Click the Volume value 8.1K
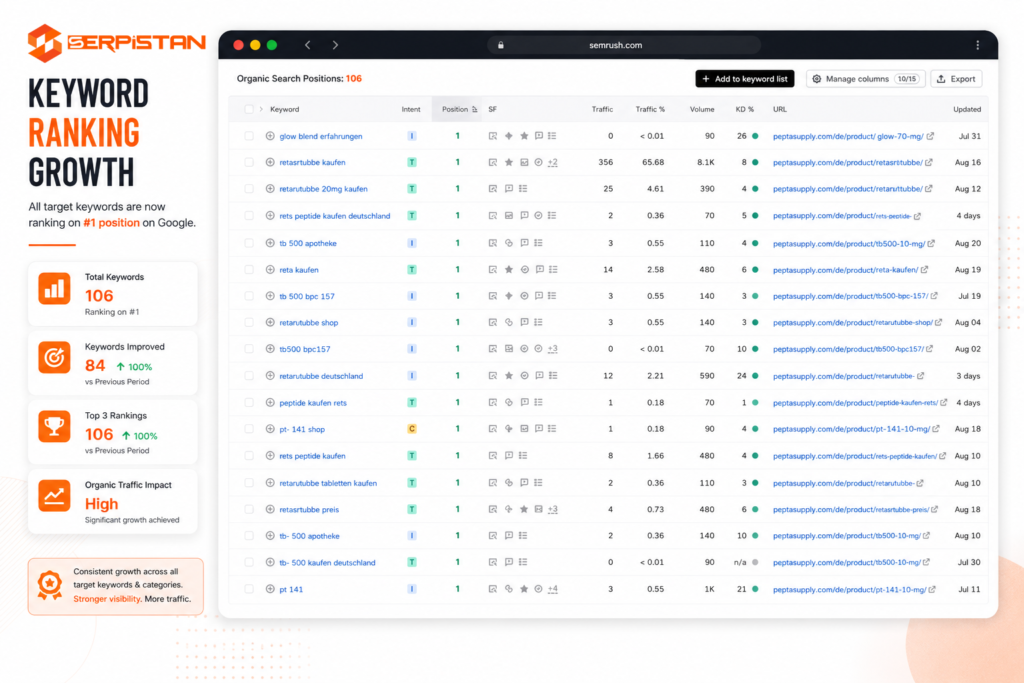 (705, 162)
